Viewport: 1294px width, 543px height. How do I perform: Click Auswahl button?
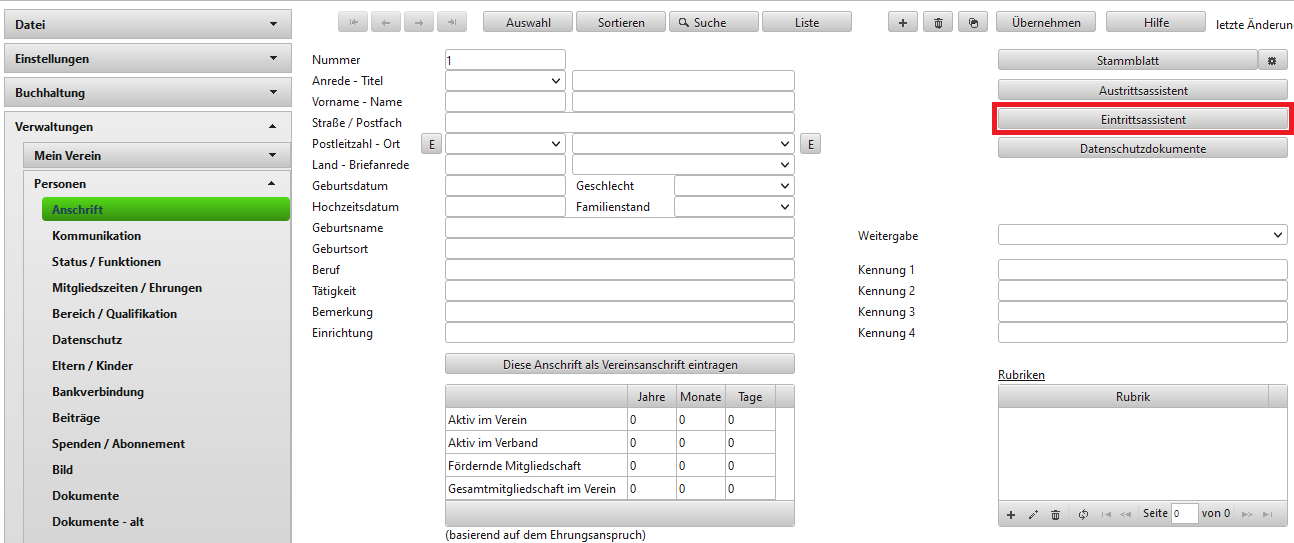[528, 22]
